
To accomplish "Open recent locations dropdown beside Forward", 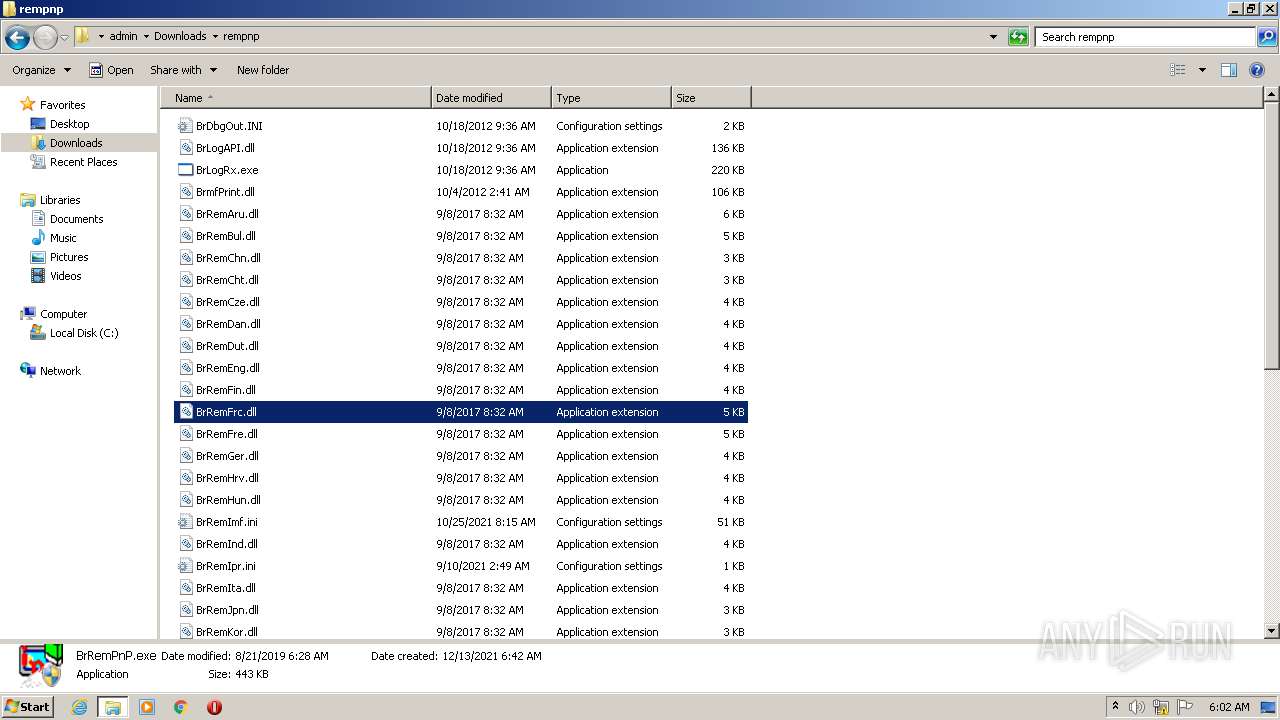I will 64,38.
